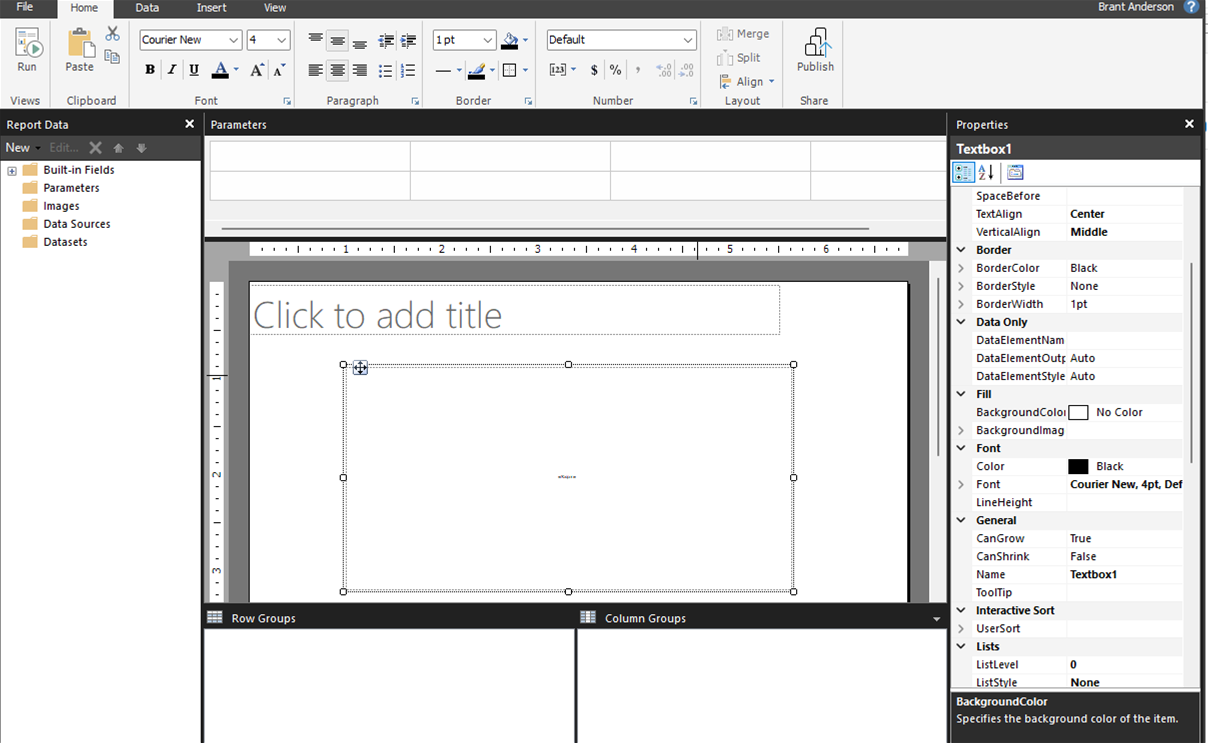Click the increase indent icon
The image size is (1208, 743).
click(x=408, y=41)
